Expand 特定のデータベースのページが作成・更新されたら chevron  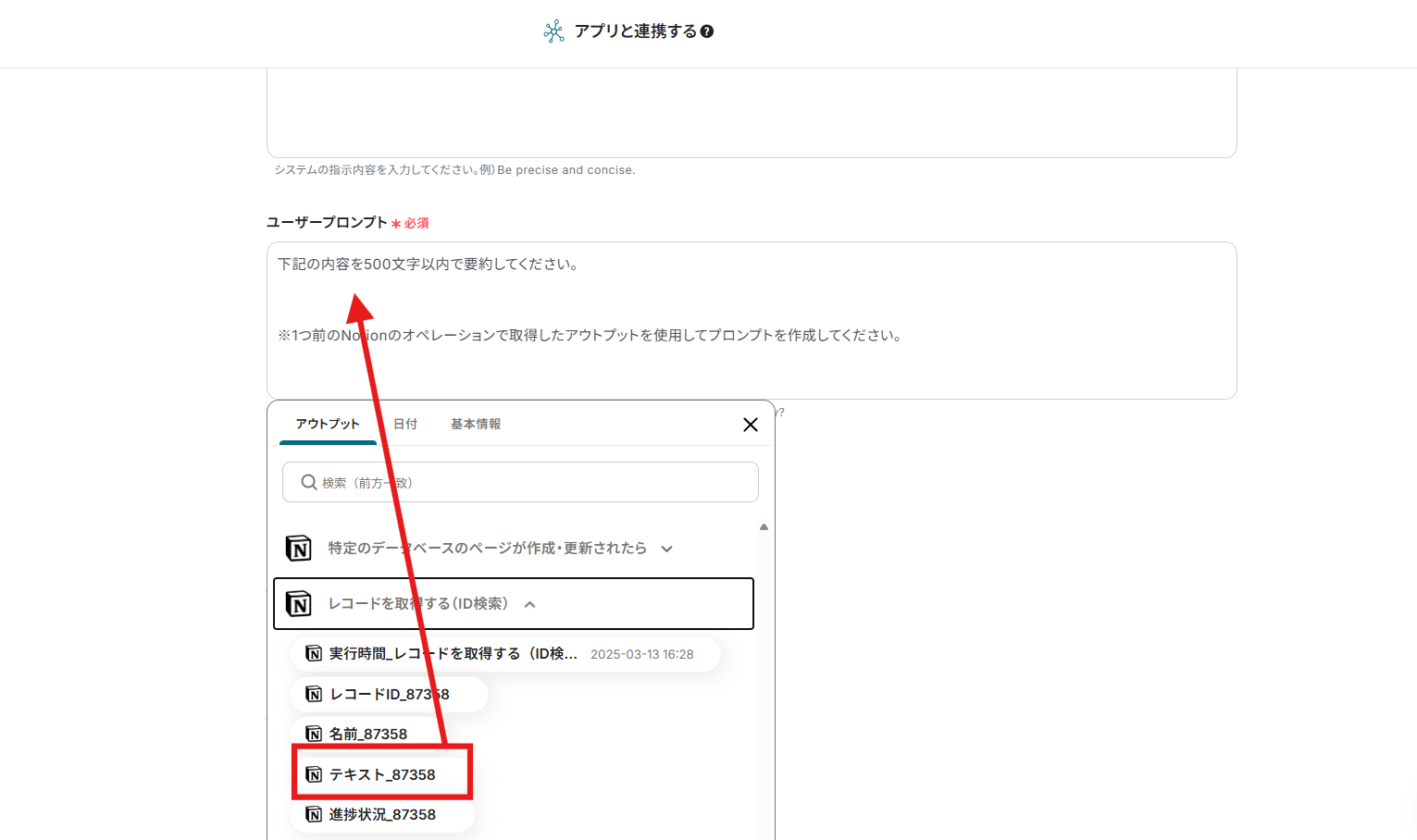[x=667, y=549]
